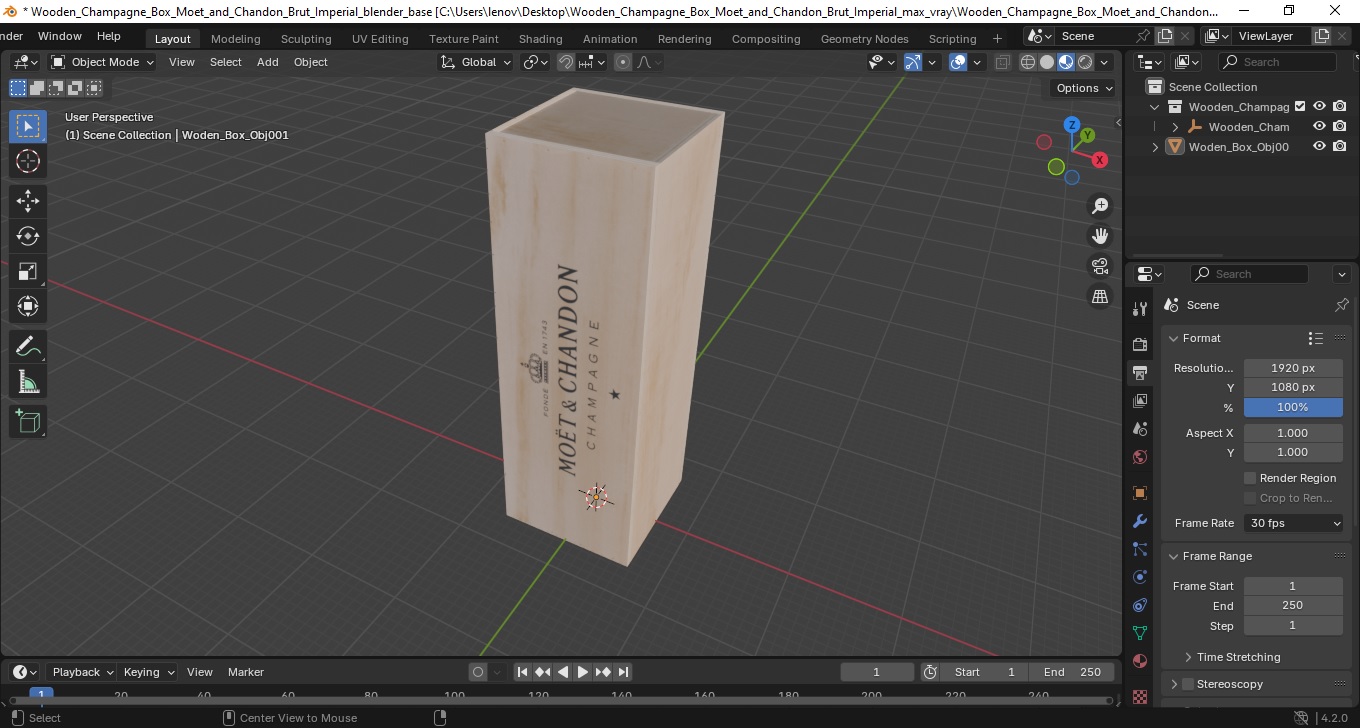This screenshot has width=1360, height=728.
Task: Switch to solid viewport shading
Action: [1047, 62]
